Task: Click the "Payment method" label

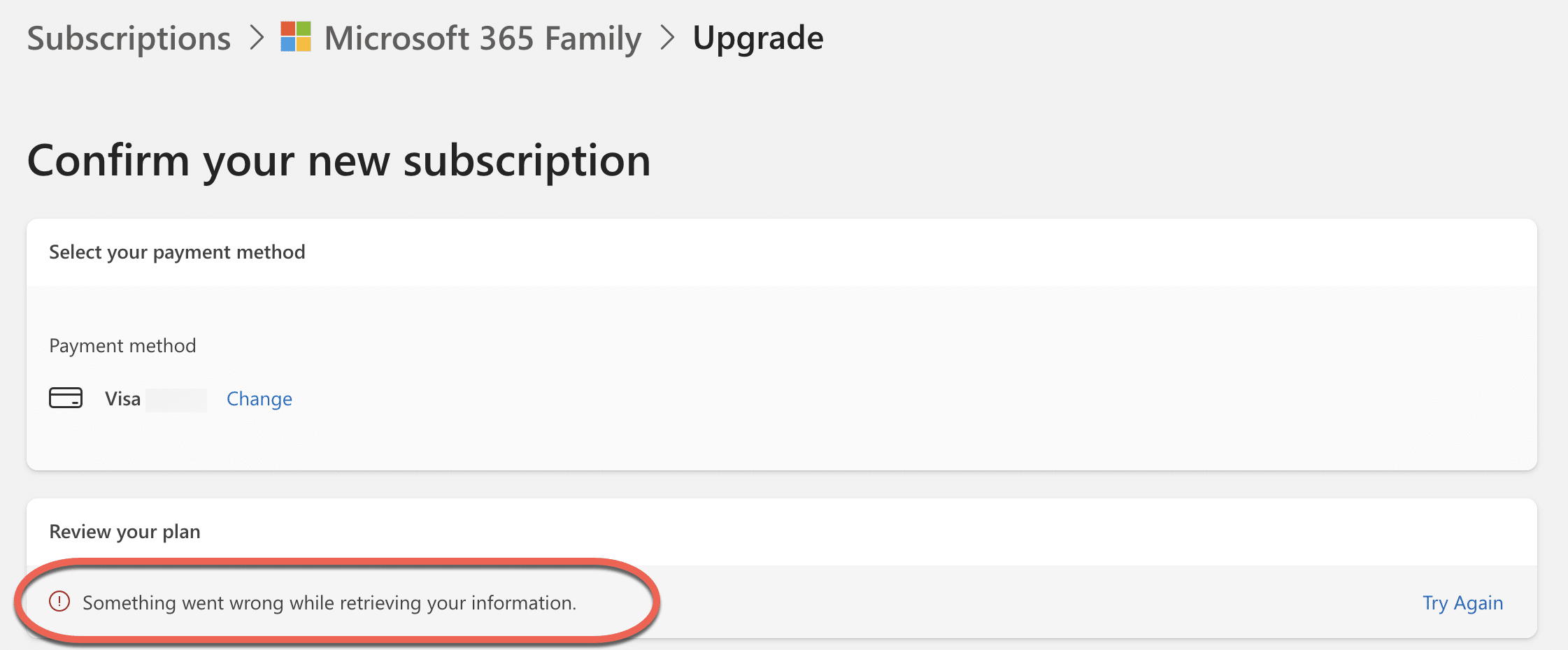Action: pyautogui.click(x=122, y=346)
